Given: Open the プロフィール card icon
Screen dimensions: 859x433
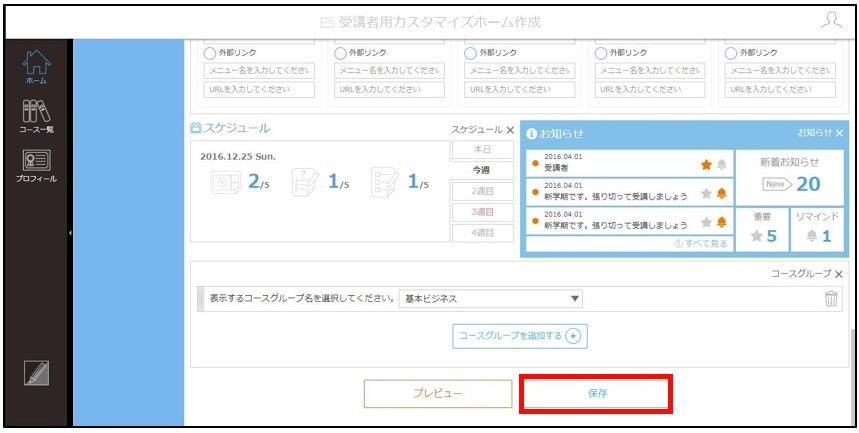Looking at the screenshot, I should click(x=36, y=160).
